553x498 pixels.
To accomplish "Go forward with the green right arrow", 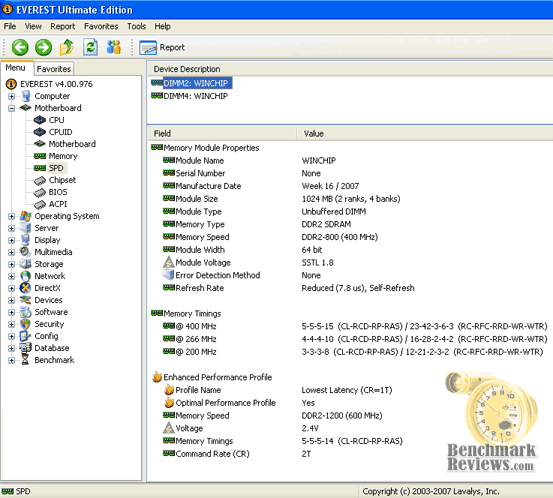I will coord(43,47).
